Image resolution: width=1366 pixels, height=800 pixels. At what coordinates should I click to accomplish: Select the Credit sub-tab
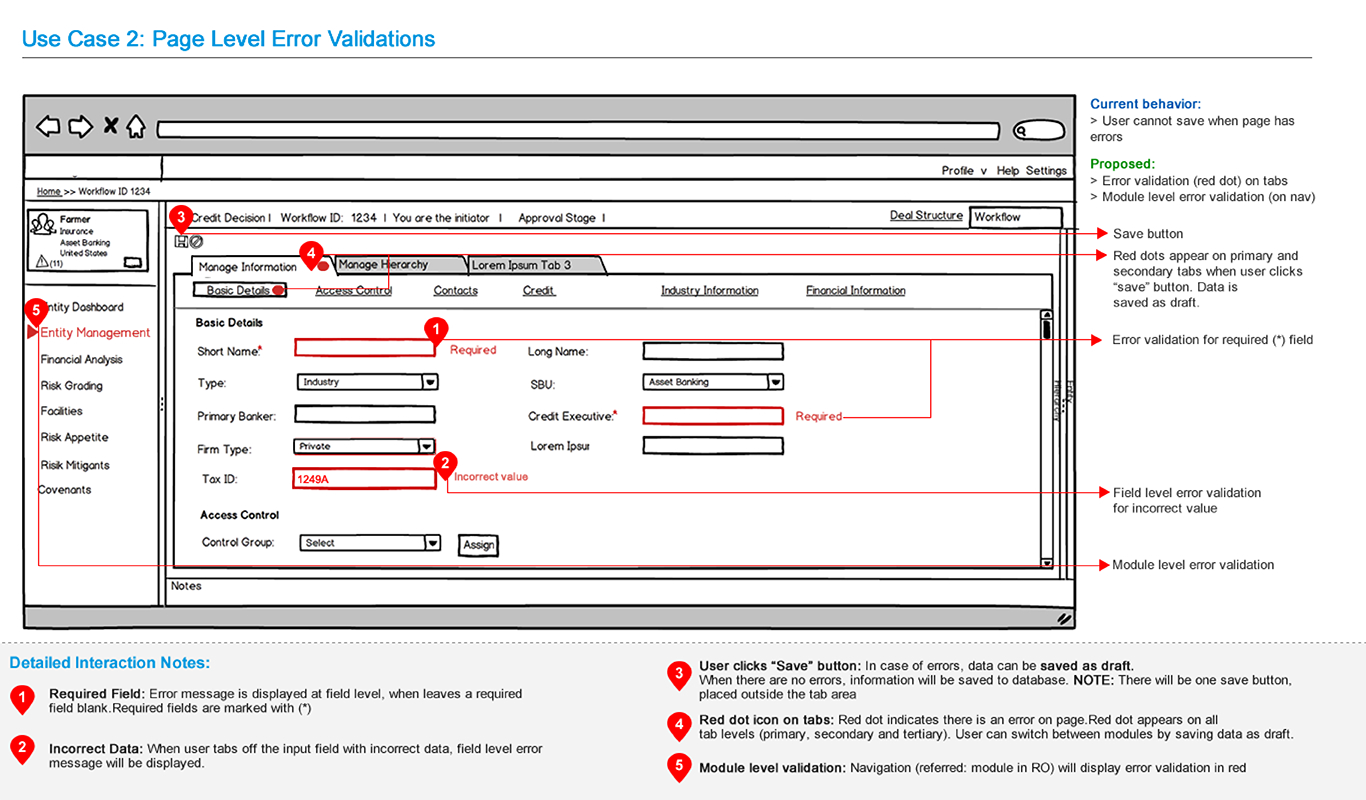[x=539, y=291]
